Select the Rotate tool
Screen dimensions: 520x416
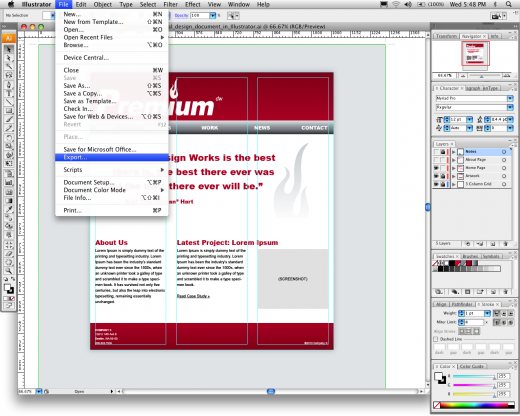9,138
